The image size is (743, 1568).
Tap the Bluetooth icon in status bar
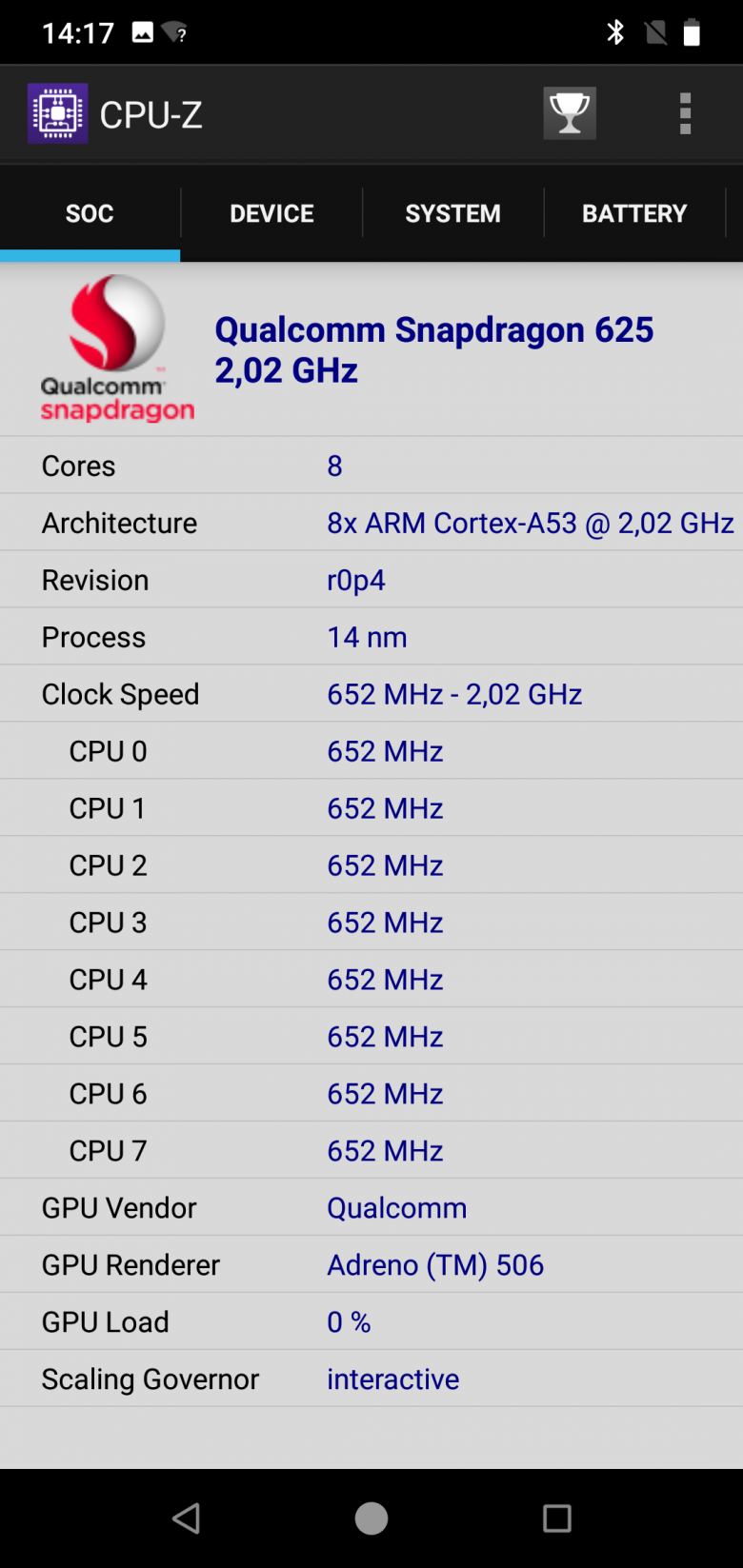[615, 33]
